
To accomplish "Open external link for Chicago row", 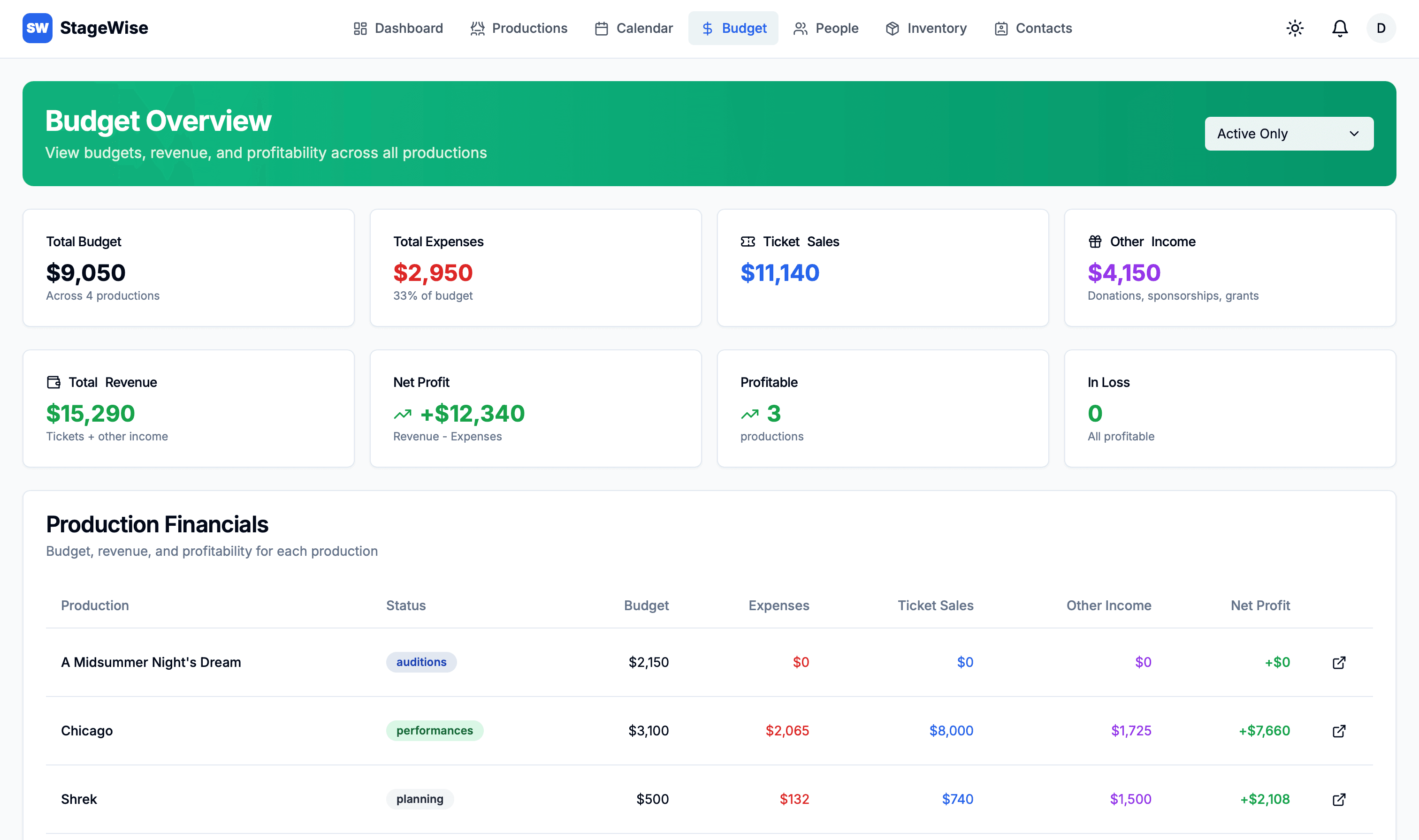I will click(1339, 731).
